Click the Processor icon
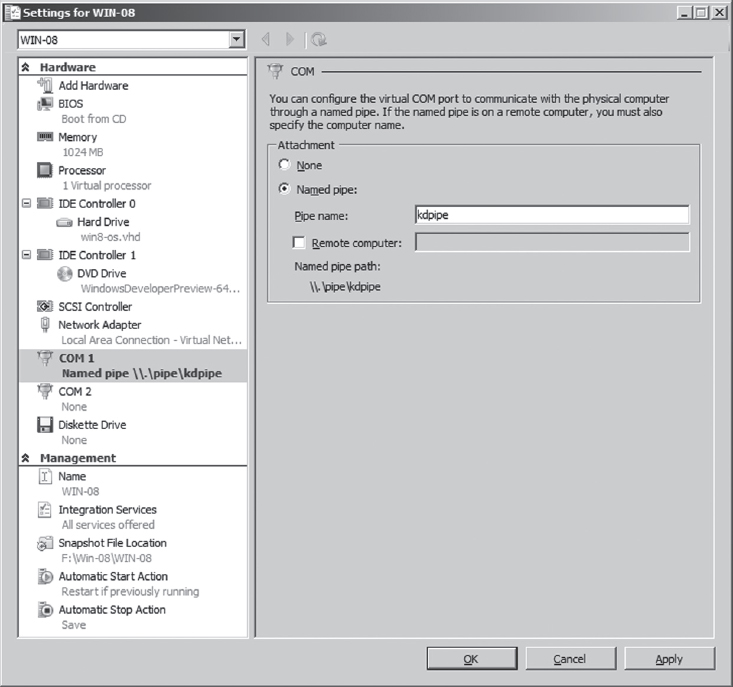 pos(45,170)
